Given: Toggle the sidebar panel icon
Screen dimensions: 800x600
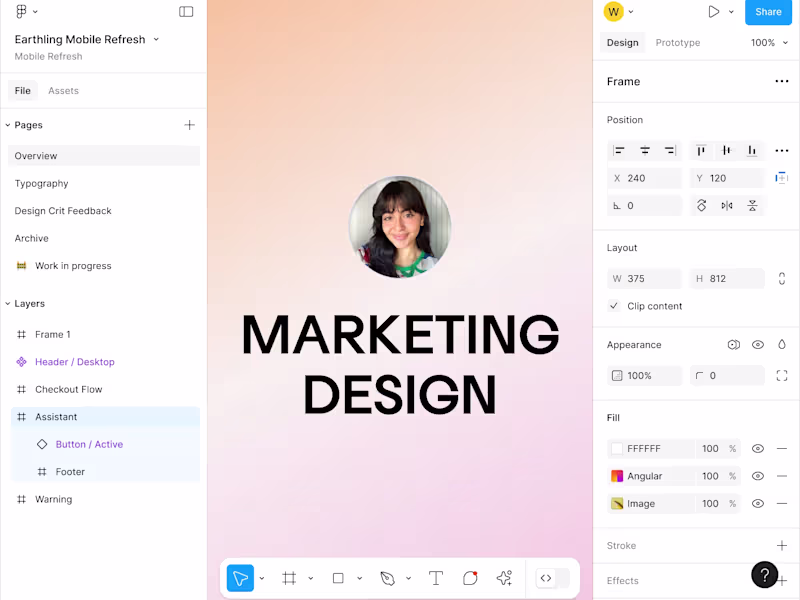Looking at the screenshot, I should 186,12.
